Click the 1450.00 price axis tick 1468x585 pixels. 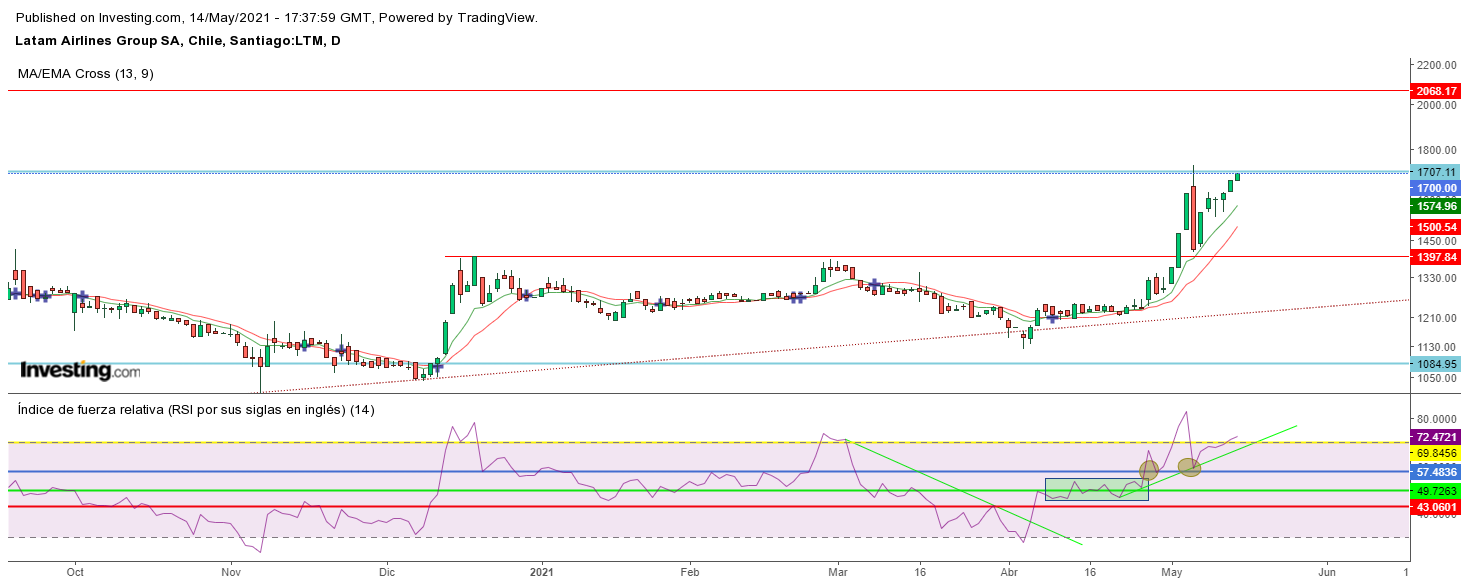(1435, 241)
